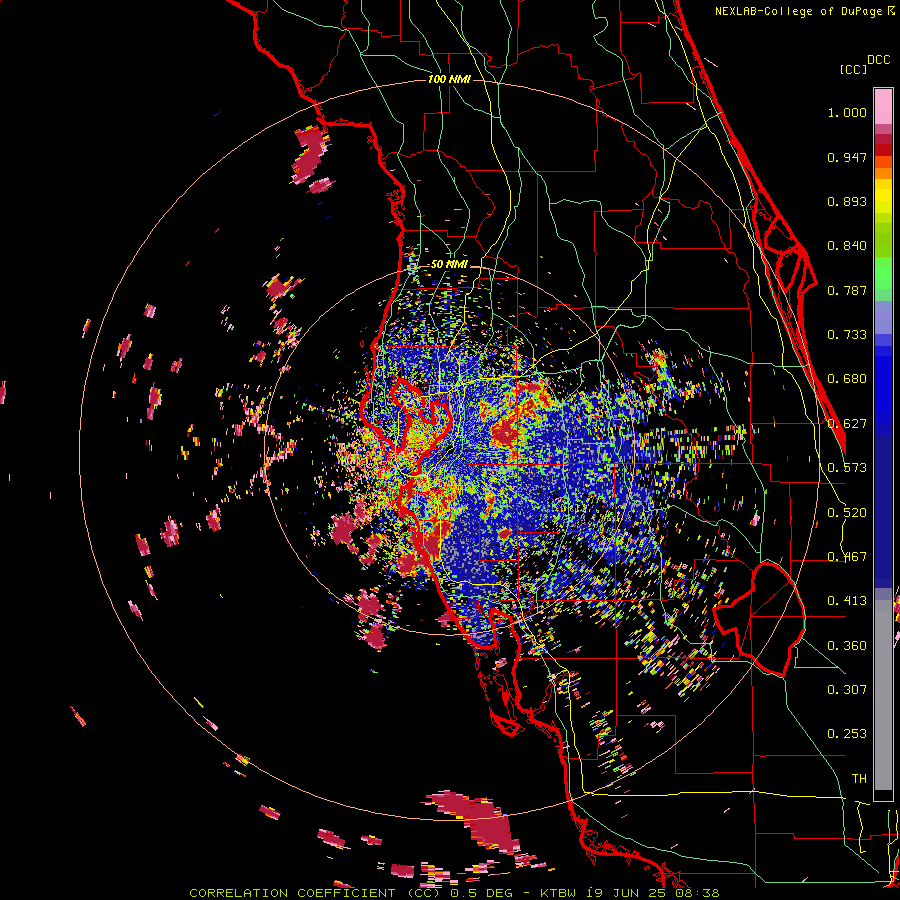Click the 0.787 scale value
This screenshot has height=900, width=900.
point(847,290)
